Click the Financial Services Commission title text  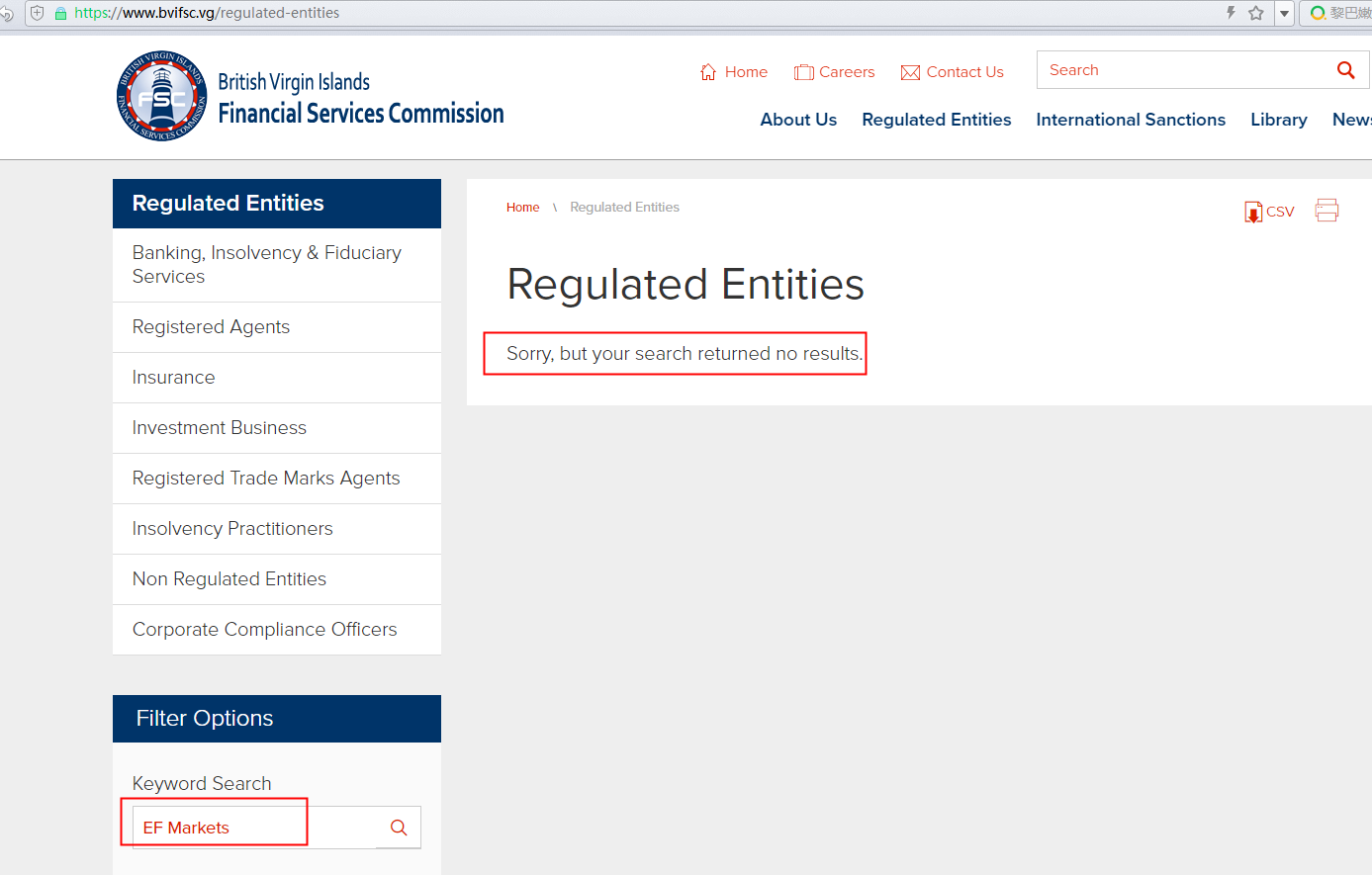click(x=361, y=114)
